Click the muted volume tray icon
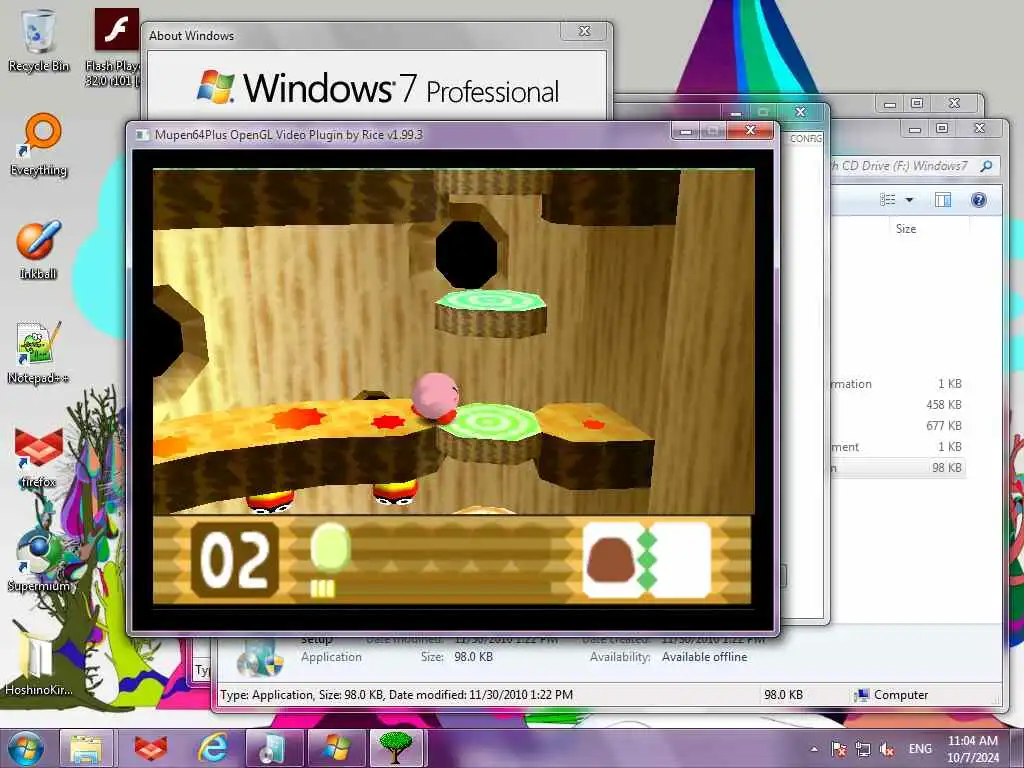Screen dimensions: 1024x768 [x=887, y=749]
